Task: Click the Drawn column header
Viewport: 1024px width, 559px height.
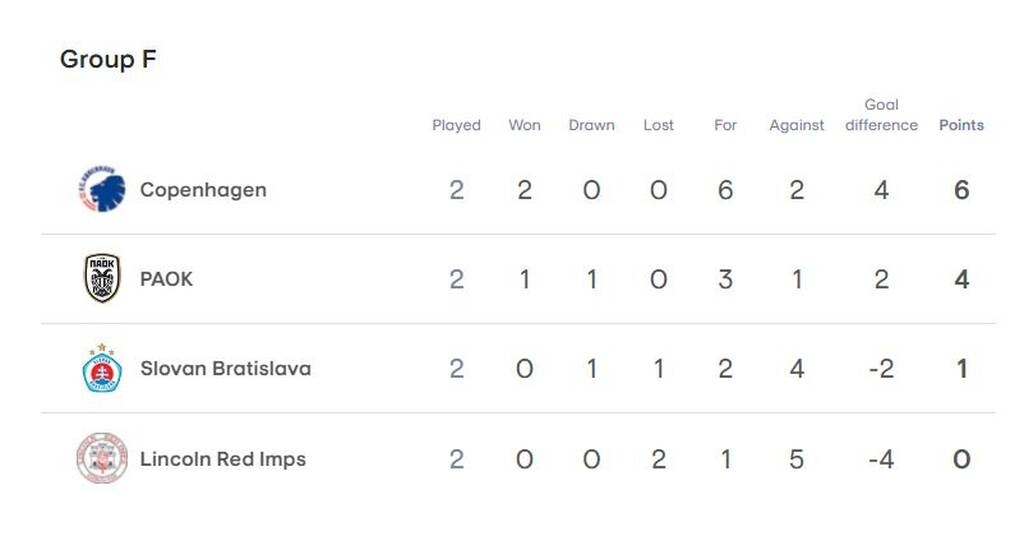Action: [x=591, y=125]
